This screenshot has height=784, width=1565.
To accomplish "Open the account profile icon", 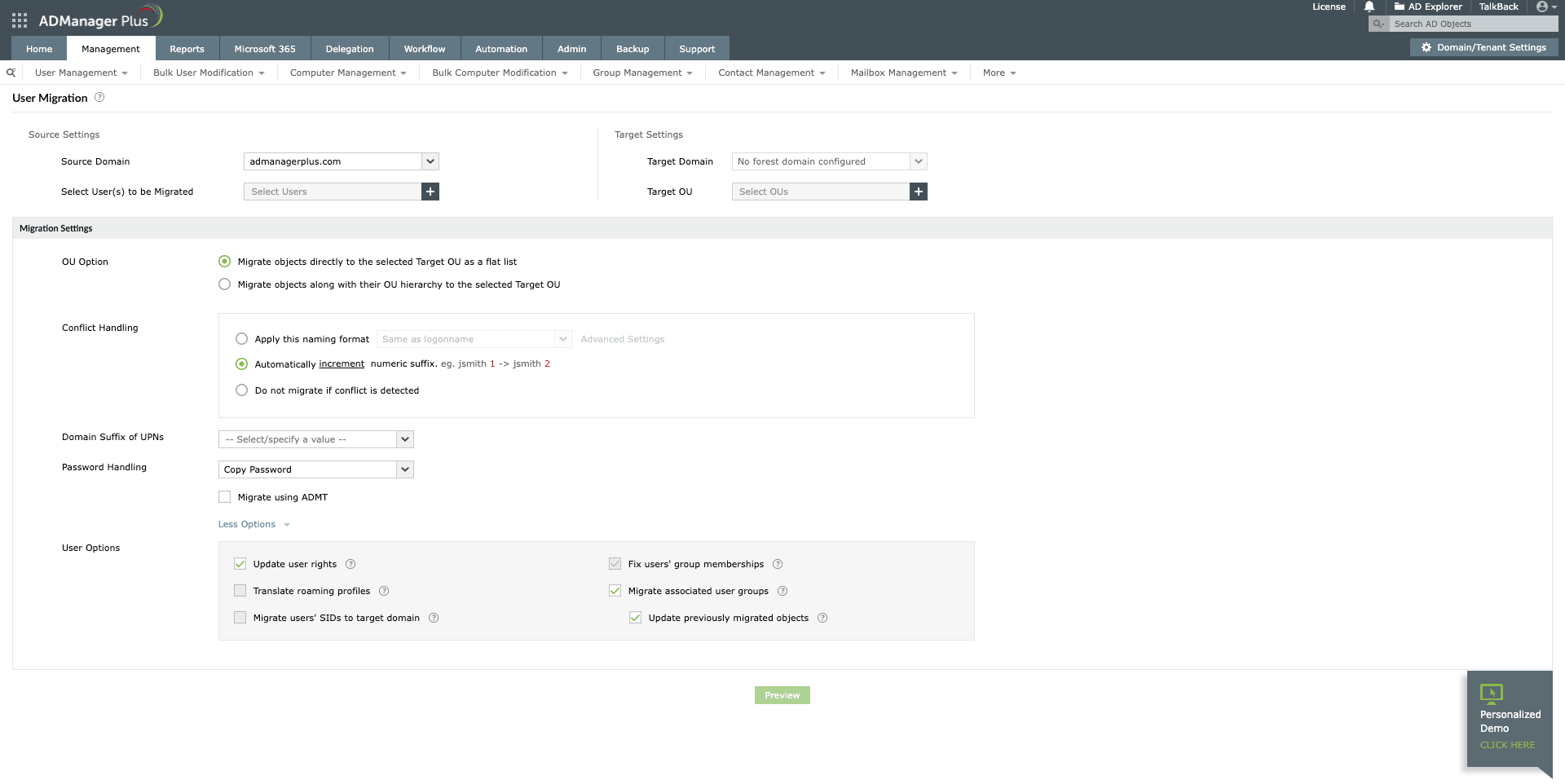I will (1542, 7).
